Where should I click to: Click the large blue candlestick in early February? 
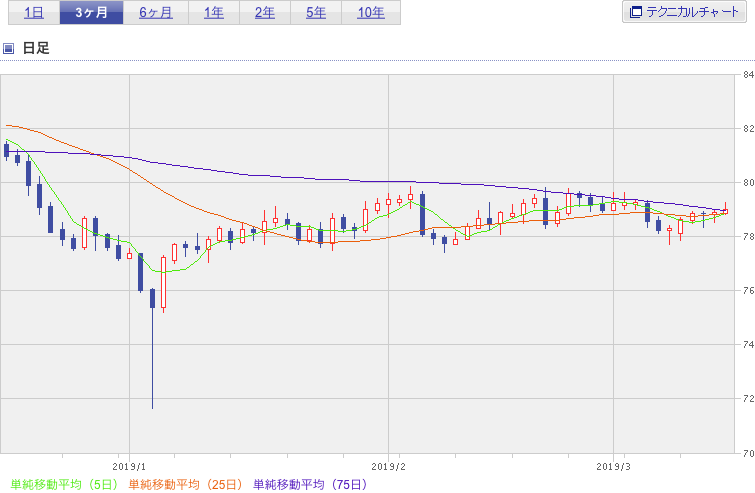coord(422,214)
